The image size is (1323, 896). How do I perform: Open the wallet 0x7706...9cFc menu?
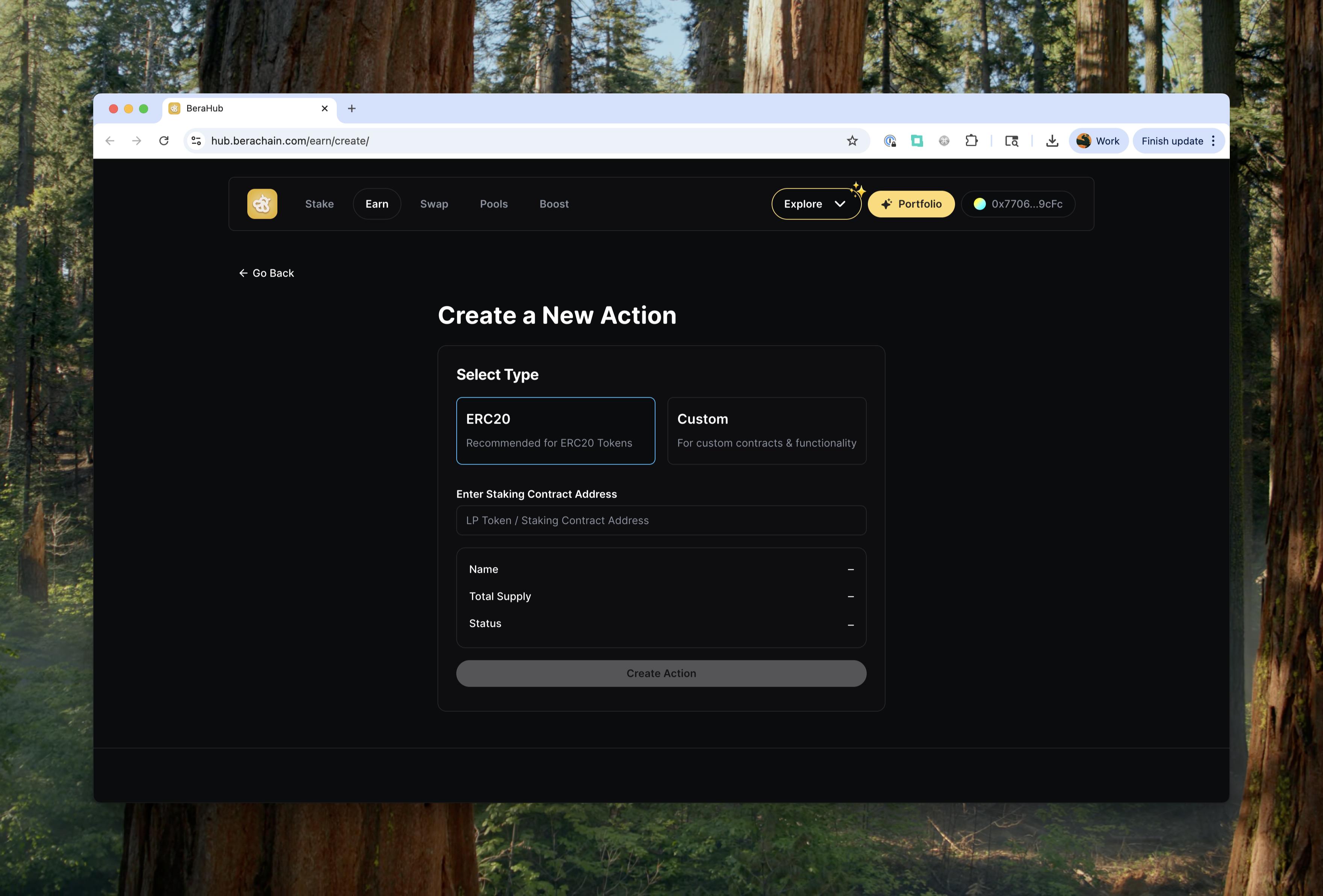[1018, 204]
